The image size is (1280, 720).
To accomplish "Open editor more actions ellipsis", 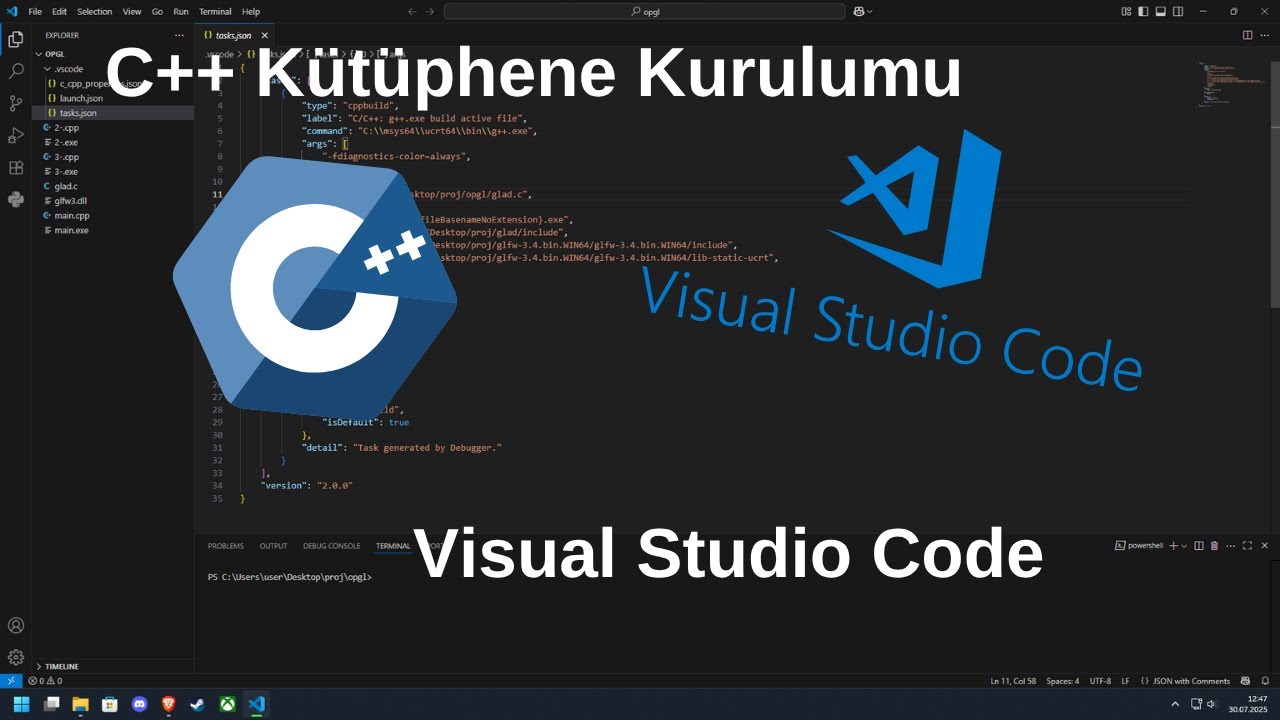I will (1265, 35).
